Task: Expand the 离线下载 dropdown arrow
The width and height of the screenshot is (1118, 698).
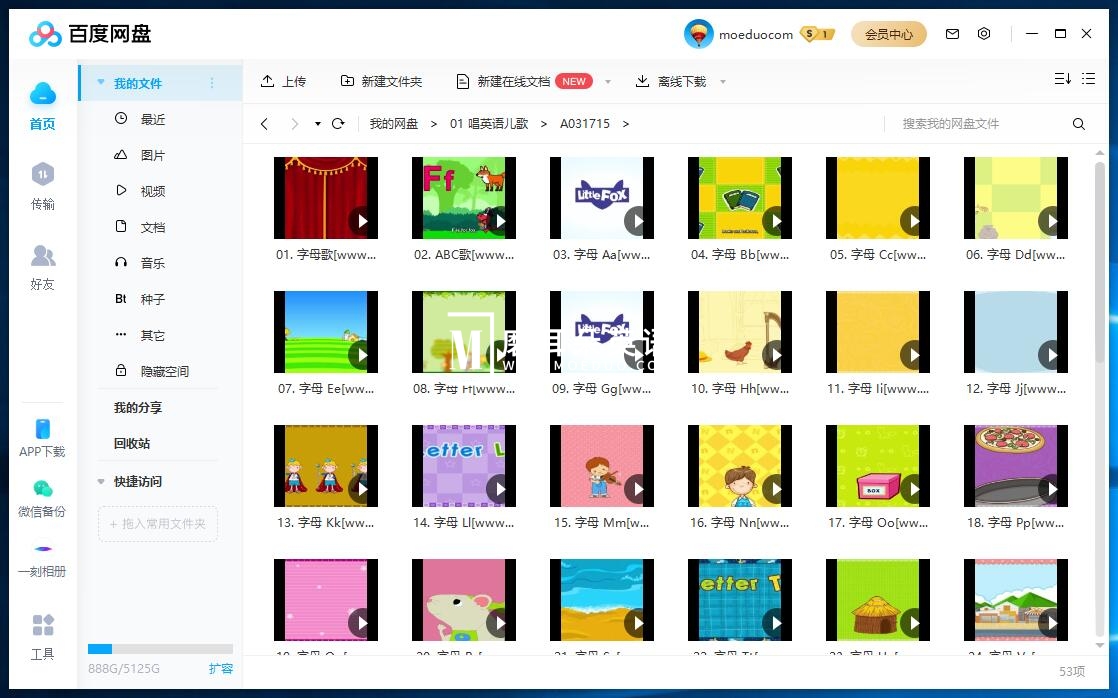Action: [722, 81]
